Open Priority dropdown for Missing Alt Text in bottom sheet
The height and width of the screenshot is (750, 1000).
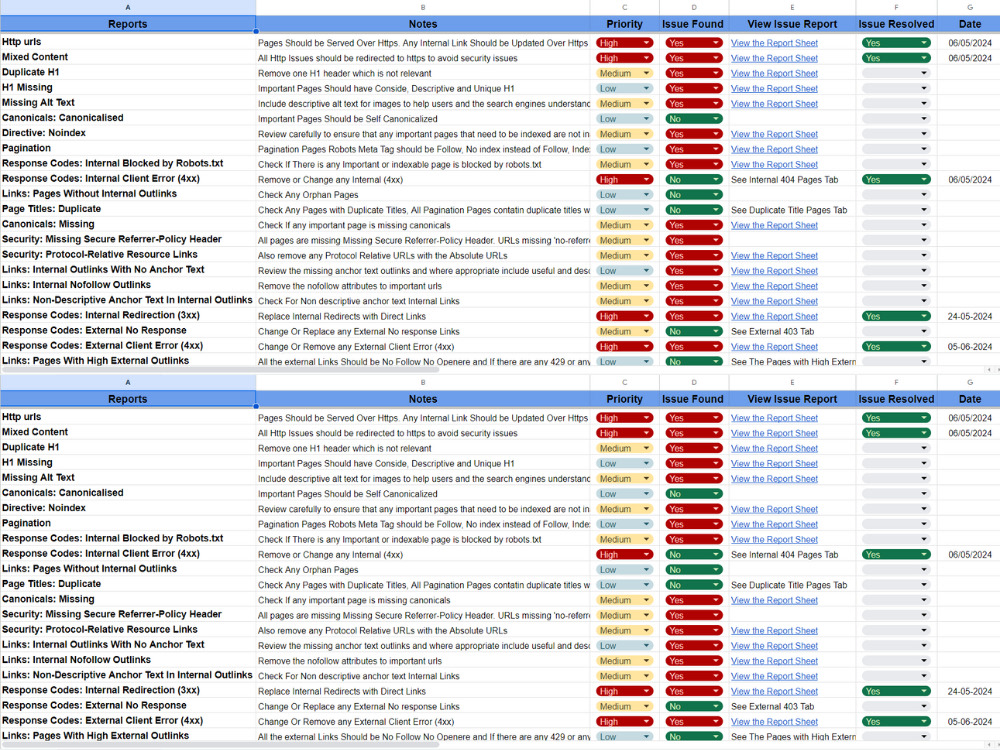[x=624, y=479]
